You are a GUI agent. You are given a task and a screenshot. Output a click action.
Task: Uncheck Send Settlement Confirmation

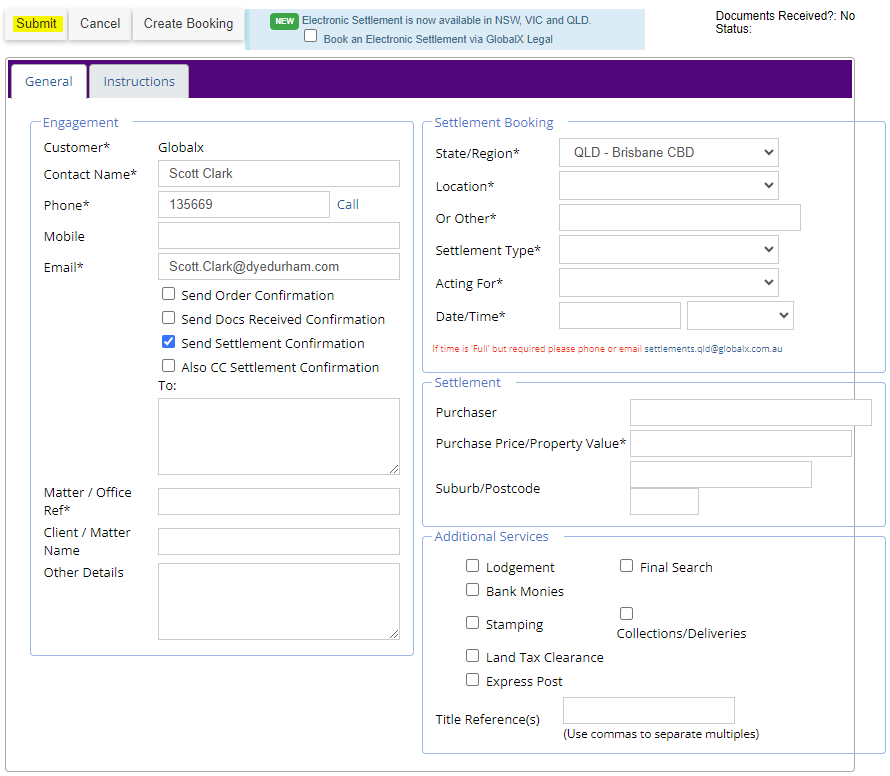(x=169, y=342)
